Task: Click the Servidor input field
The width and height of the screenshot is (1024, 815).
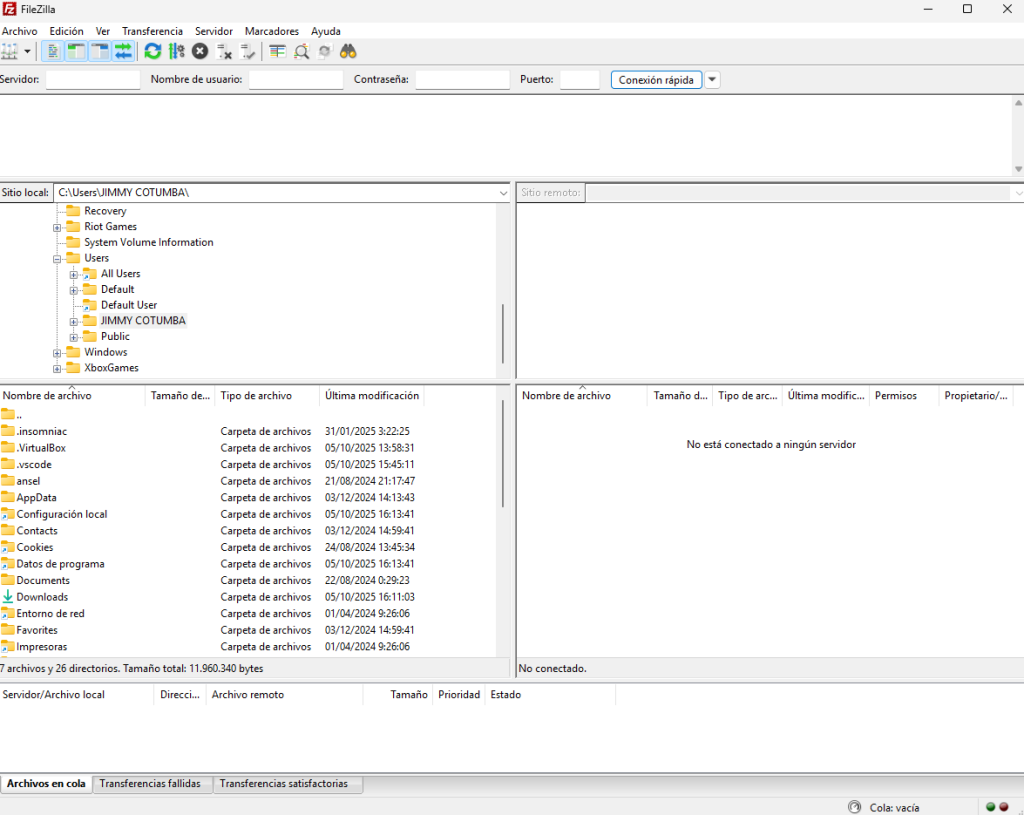Action: coord(93,80)
